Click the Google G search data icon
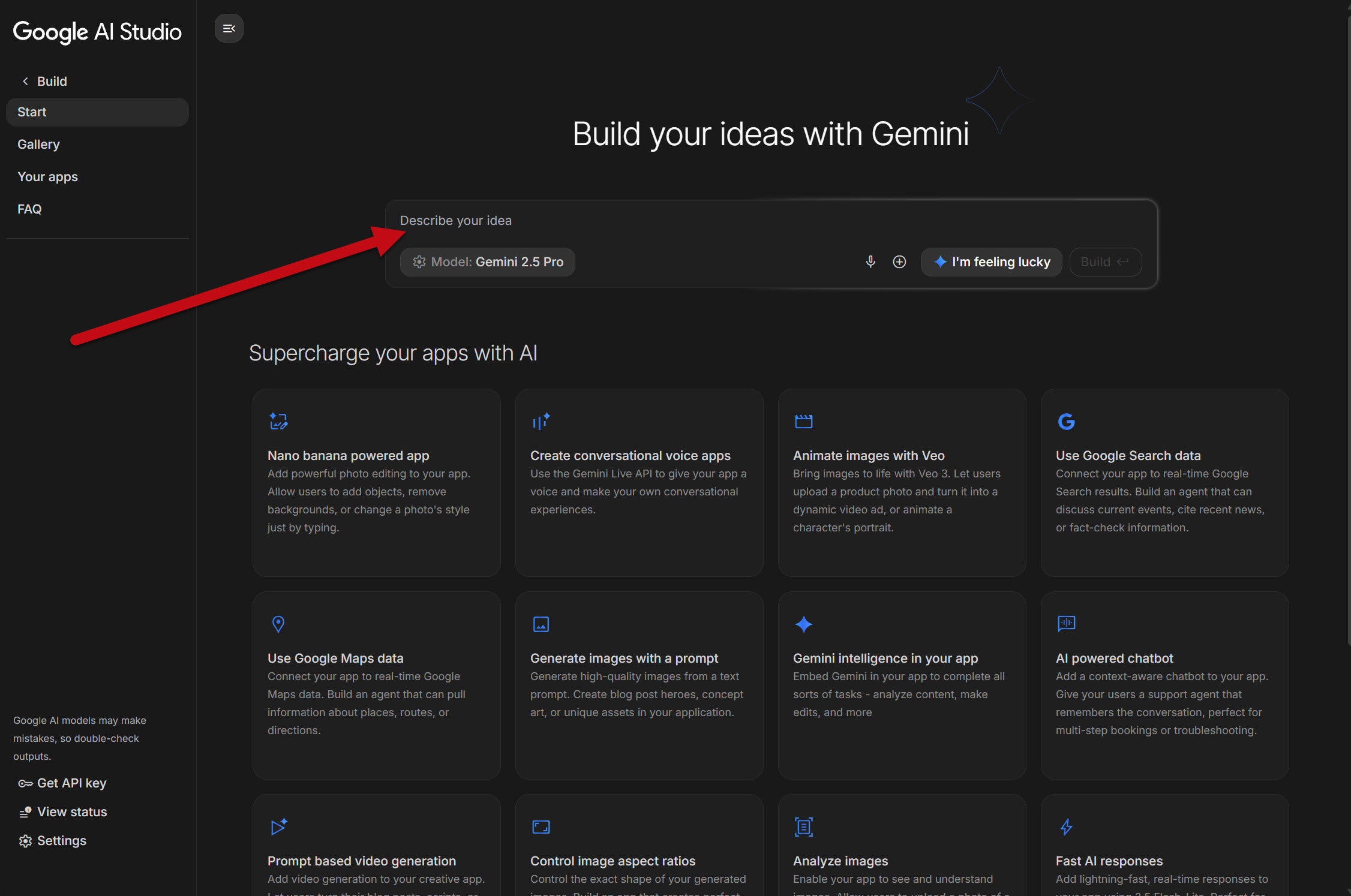 1066,421
